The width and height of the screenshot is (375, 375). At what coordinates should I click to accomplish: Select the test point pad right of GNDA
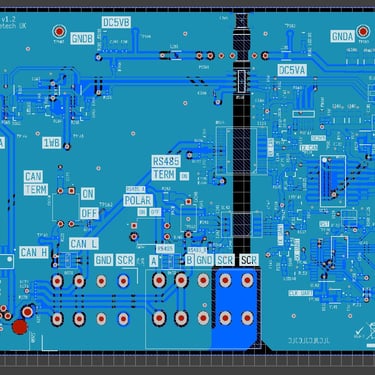point(363,31)
